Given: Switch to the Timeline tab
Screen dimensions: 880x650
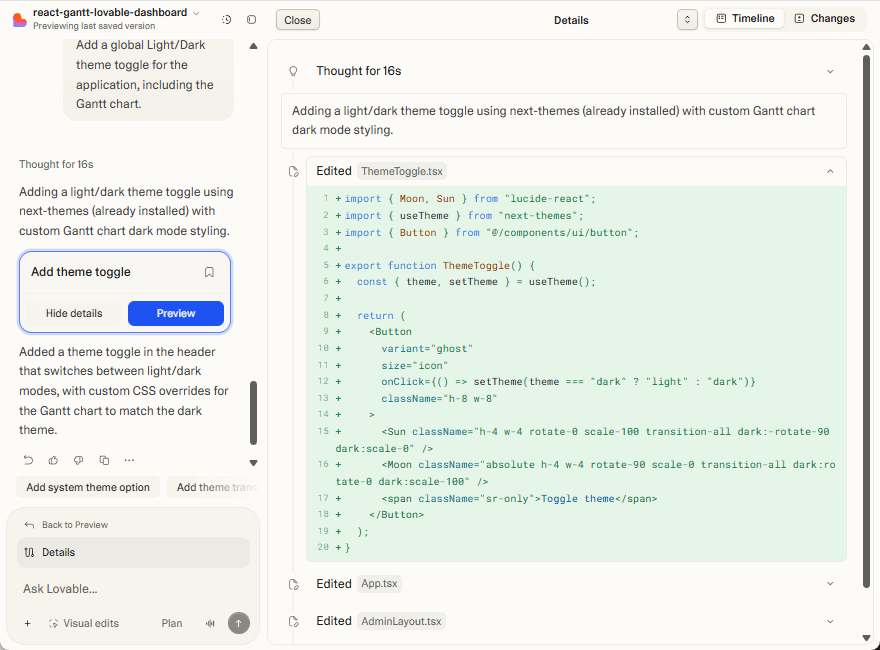Looking at the screenshot, I should 744,19.
